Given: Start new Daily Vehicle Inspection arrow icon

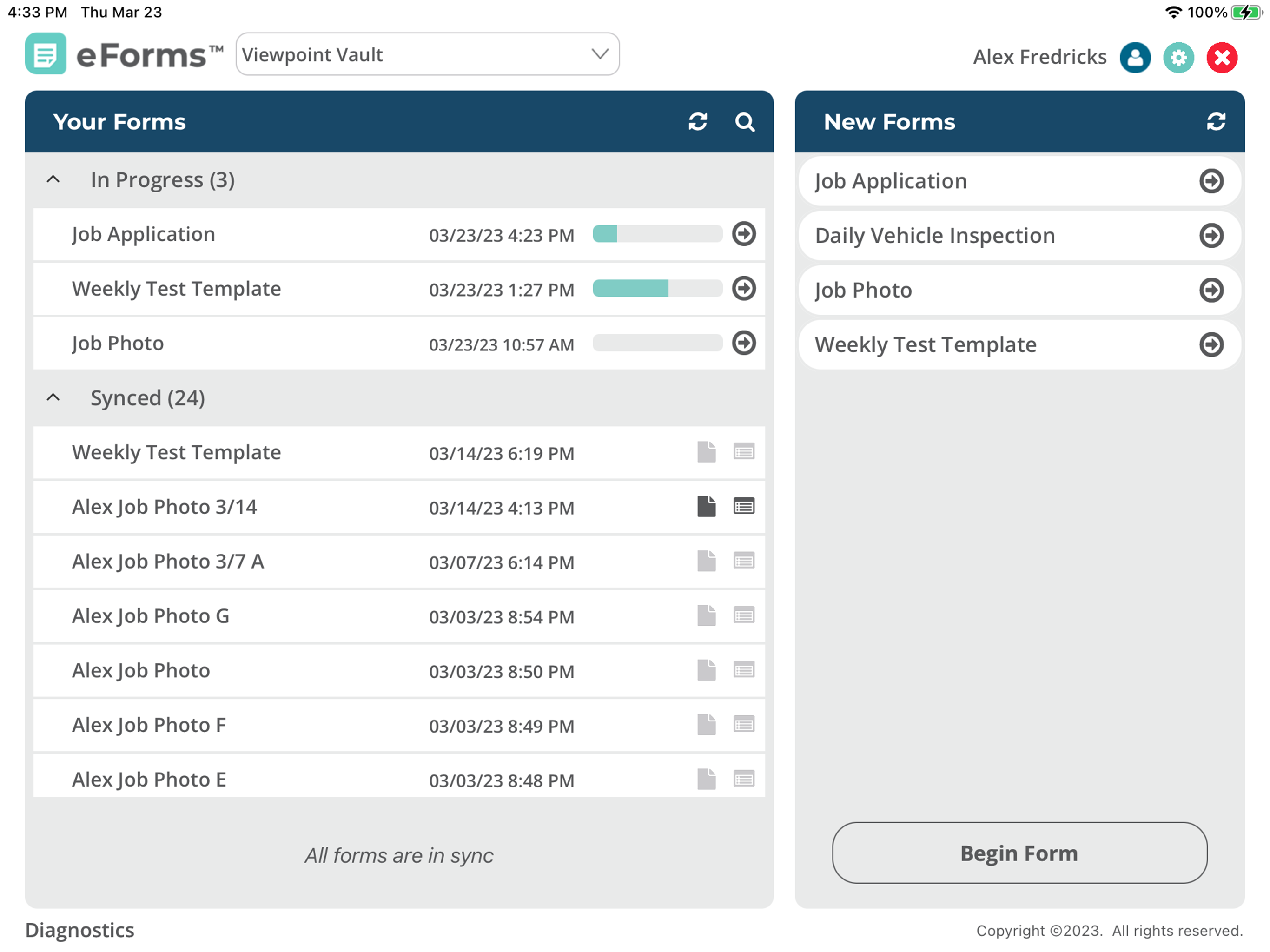Looking at the screenshot, I should 1211,235.
